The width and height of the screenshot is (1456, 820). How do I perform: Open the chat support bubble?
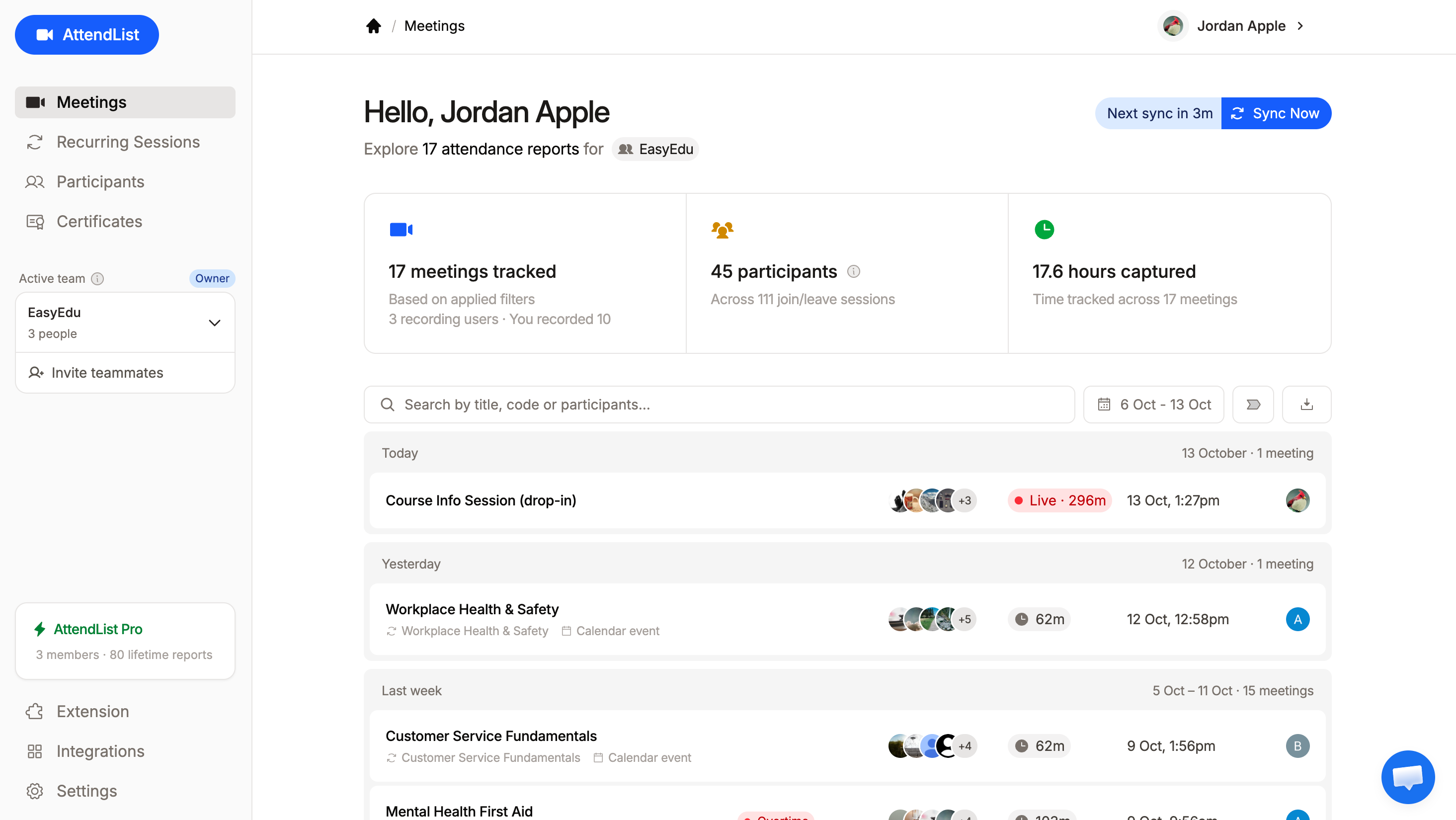1407,777
